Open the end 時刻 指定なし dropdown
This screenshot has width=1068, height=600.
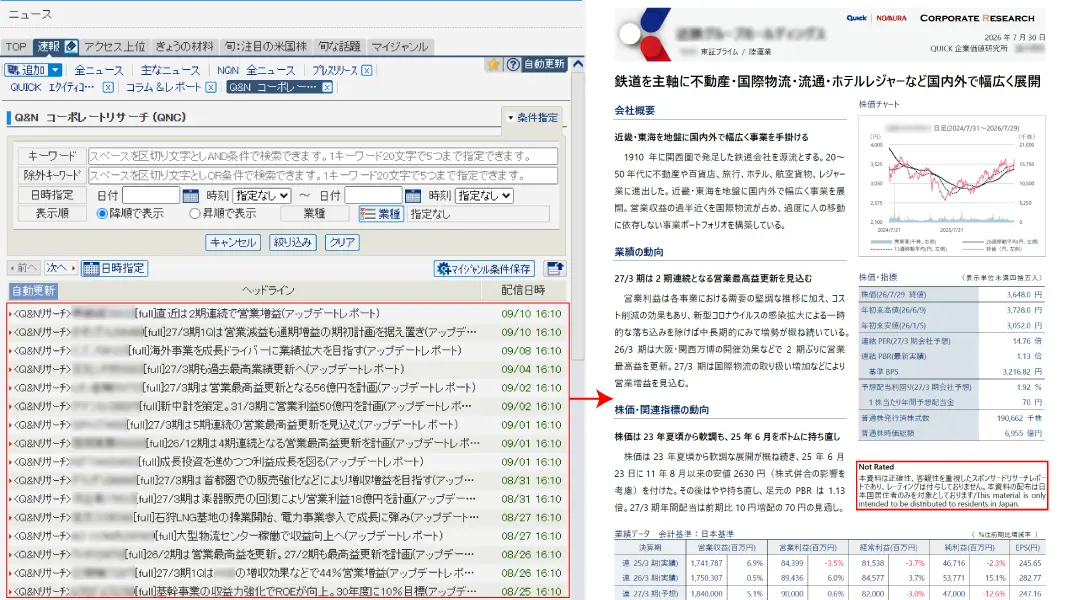pyautogui.click(x=484, y=195)
